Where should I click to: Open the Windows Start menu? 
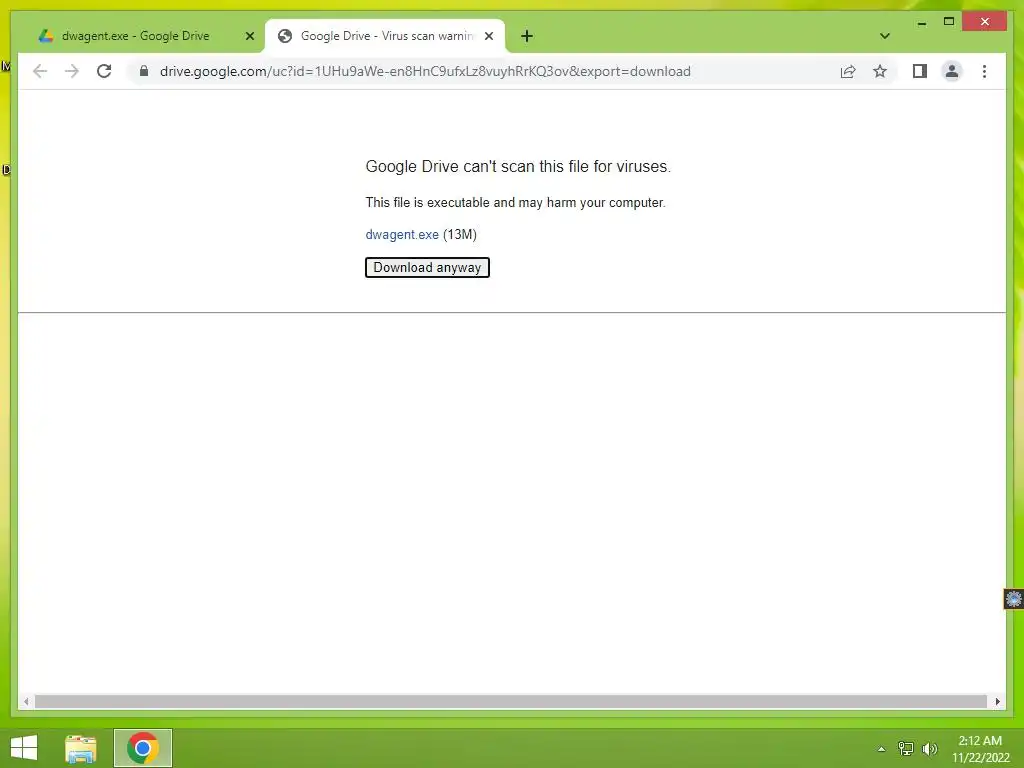(24, 748)
